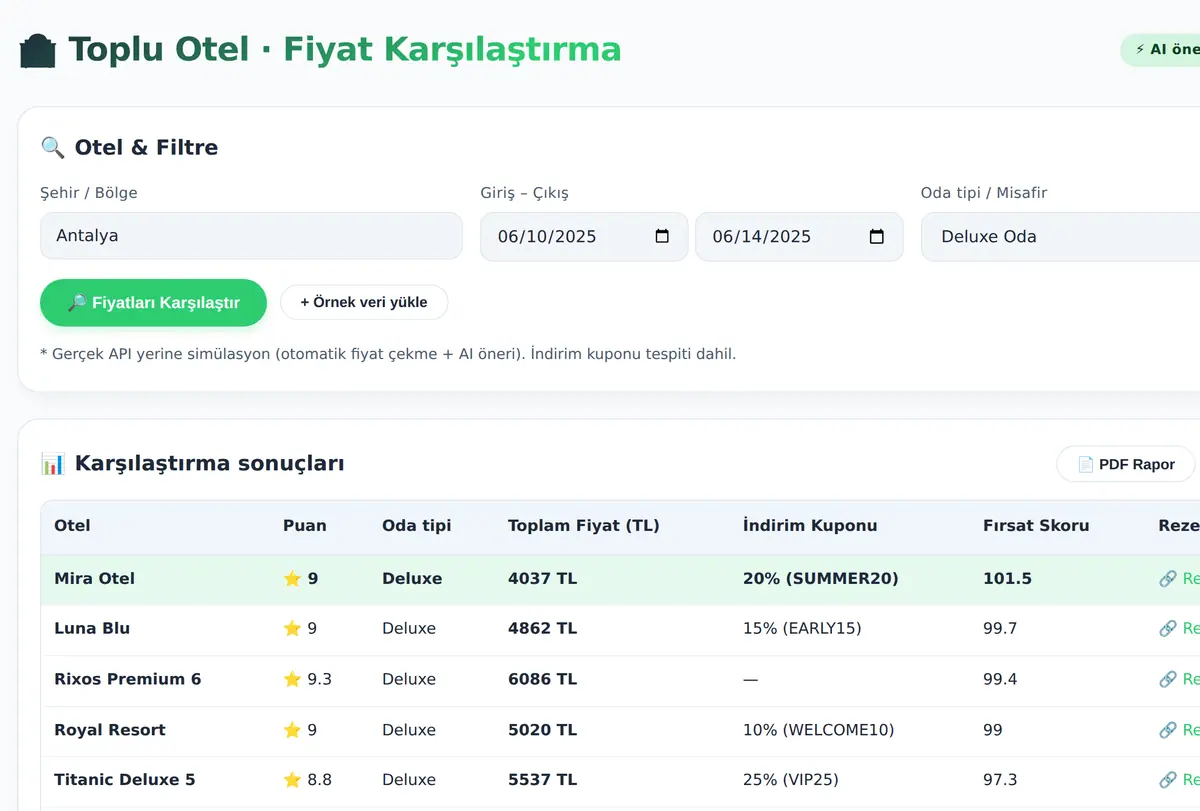Click the star icon in Rixos Premium 6 row
Screen dimensions: 1200x811
[292, 679]
